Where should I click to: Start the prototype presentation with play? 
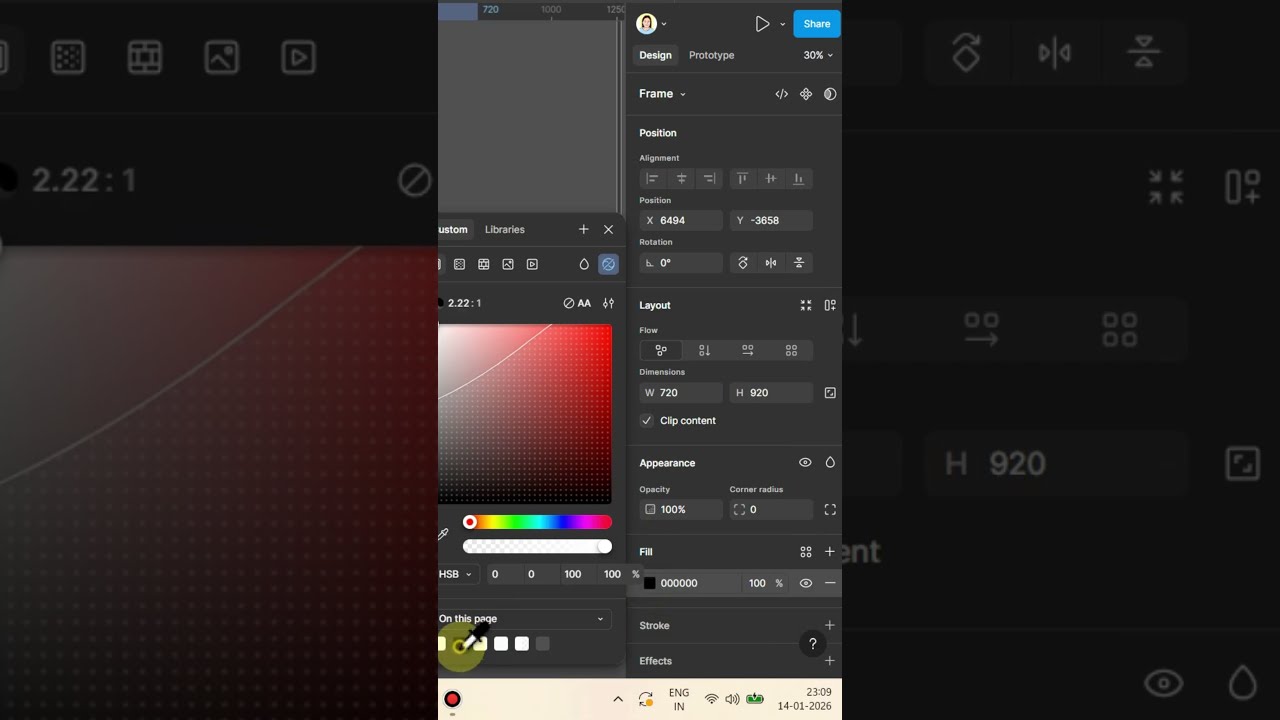[x=762, y=24]
